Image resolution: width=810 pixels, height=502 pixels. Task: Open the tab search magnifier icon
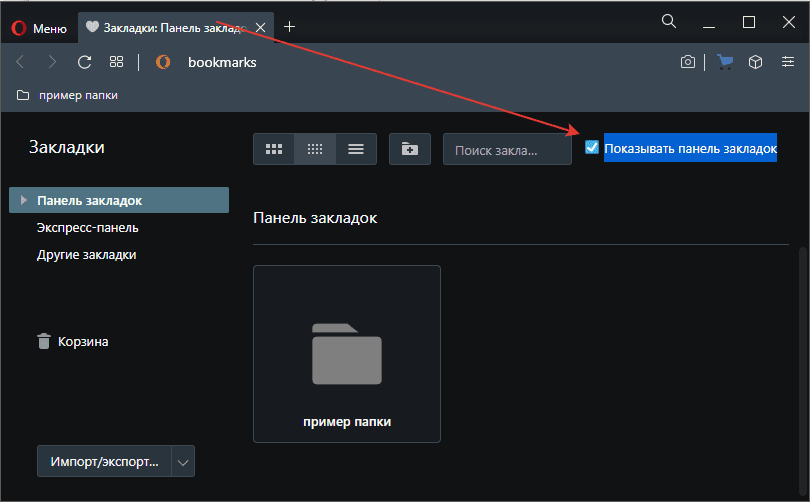(x=668, y=21)
